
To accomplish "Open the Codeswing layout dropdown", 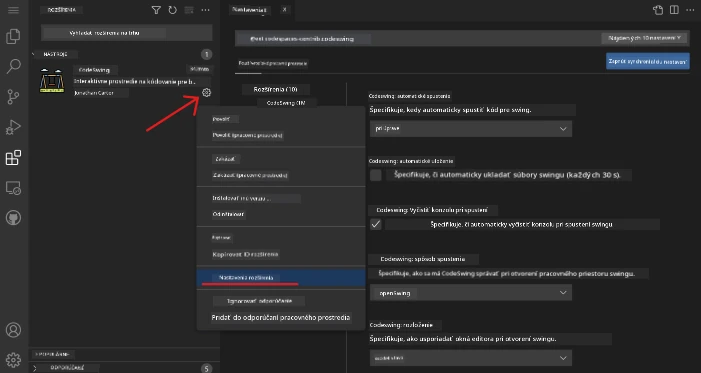I will pyautogui.click(x=471, y=358).
